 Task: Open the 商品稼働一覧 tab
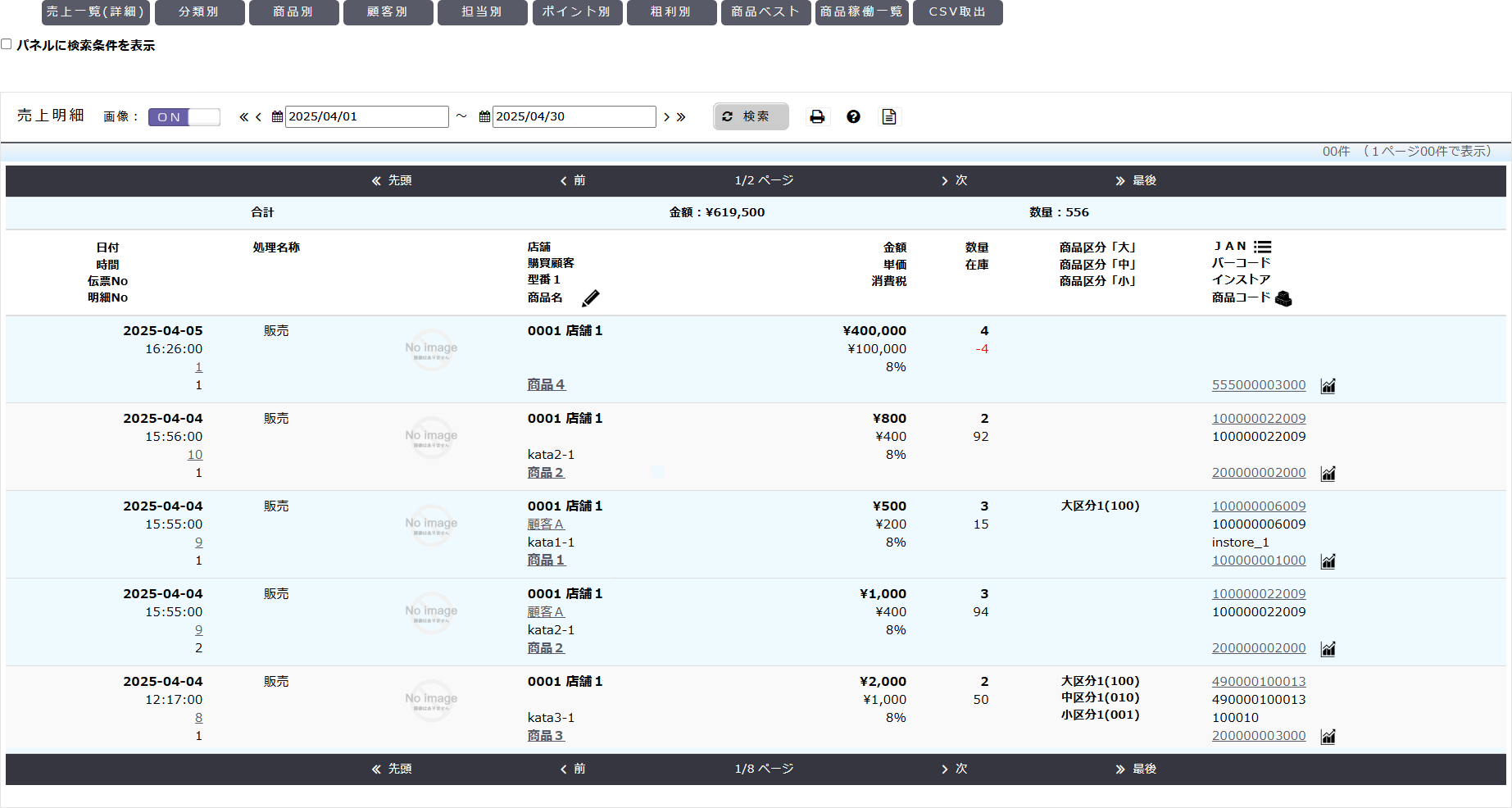[x=861, y=12]
